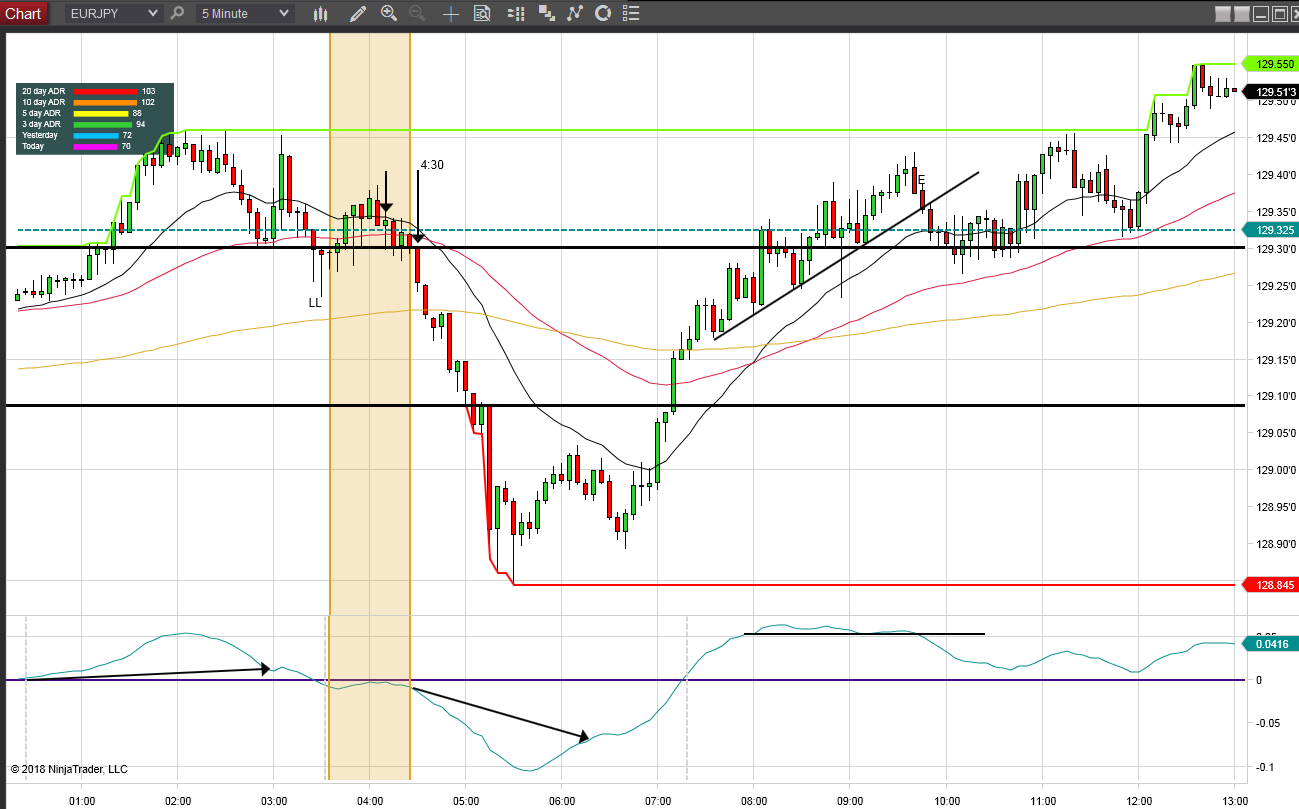This screenshot has height=809, width=1299.
Task: Click the blue Yesterday range bar
Action: coord(96,135)
